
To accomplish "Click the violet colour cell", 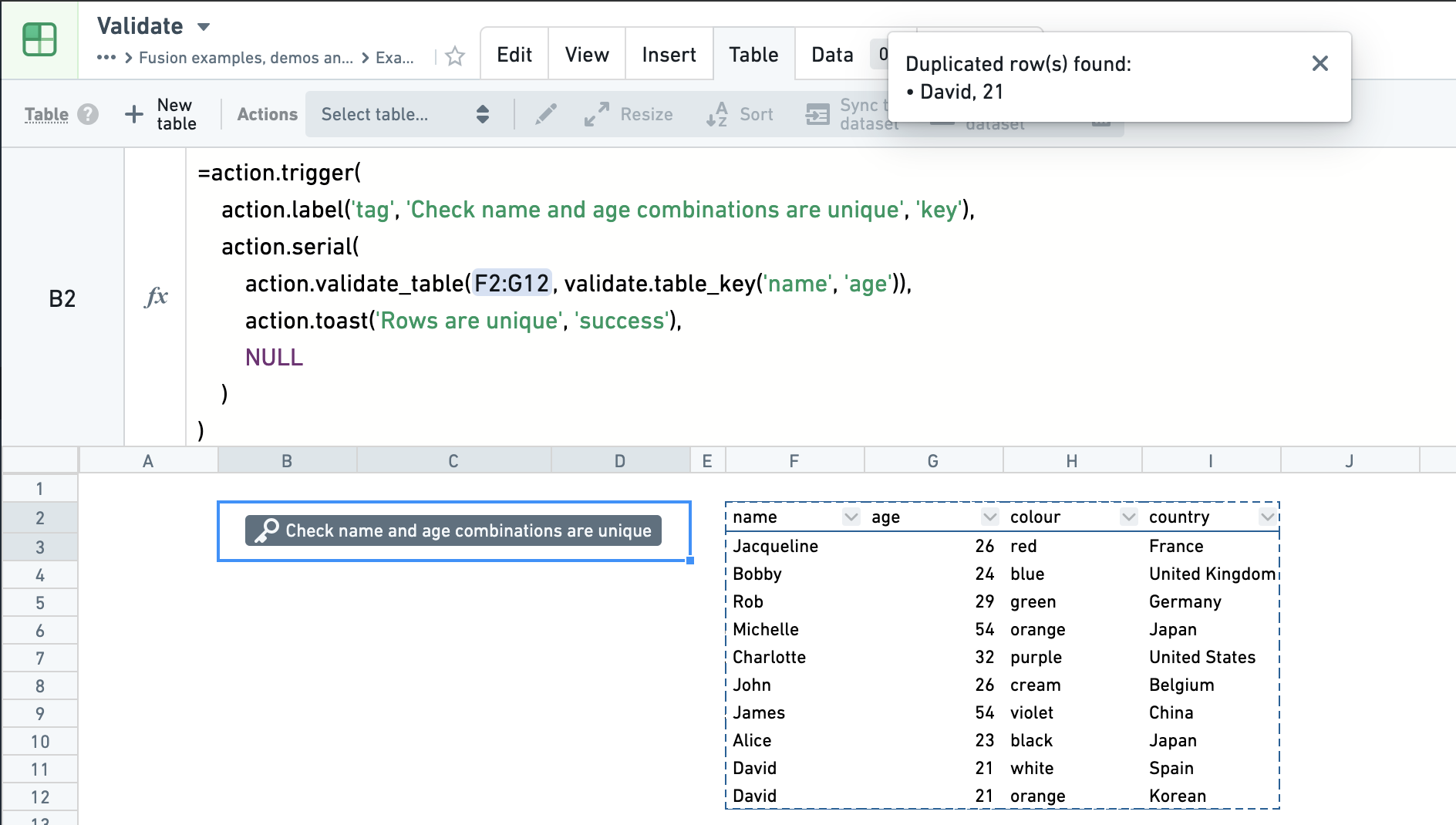I will (1073, 712).
